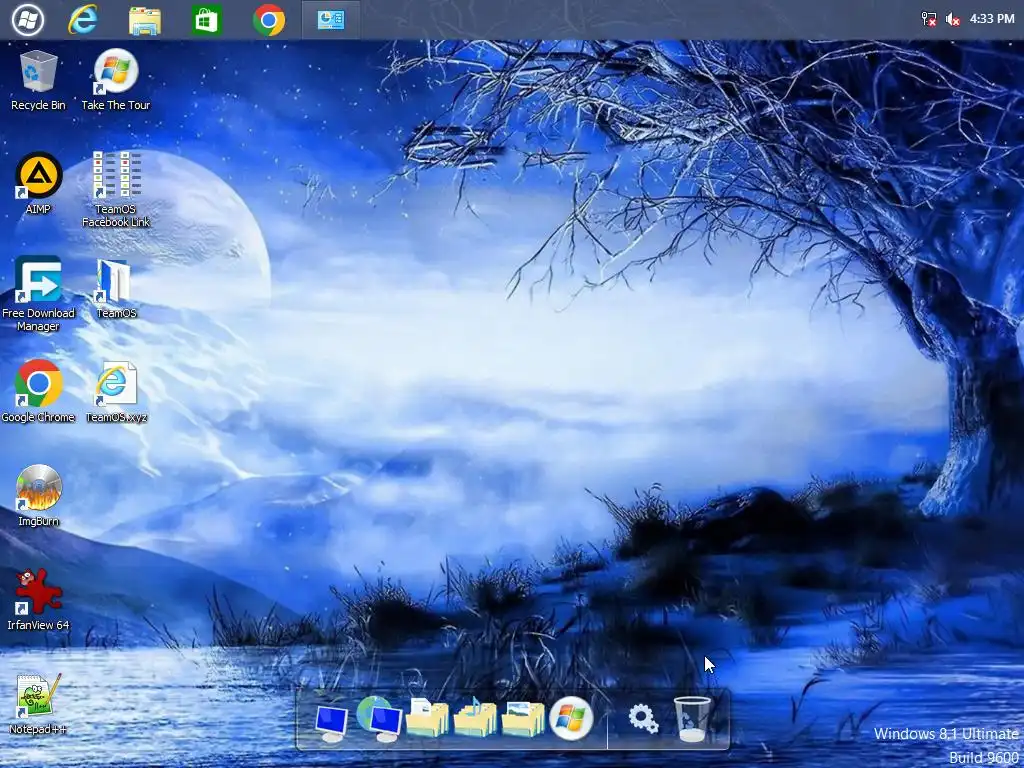Select the TeamOS desktop shortcut
This screenshot has width=1024, height=768.
pos(116,288)
